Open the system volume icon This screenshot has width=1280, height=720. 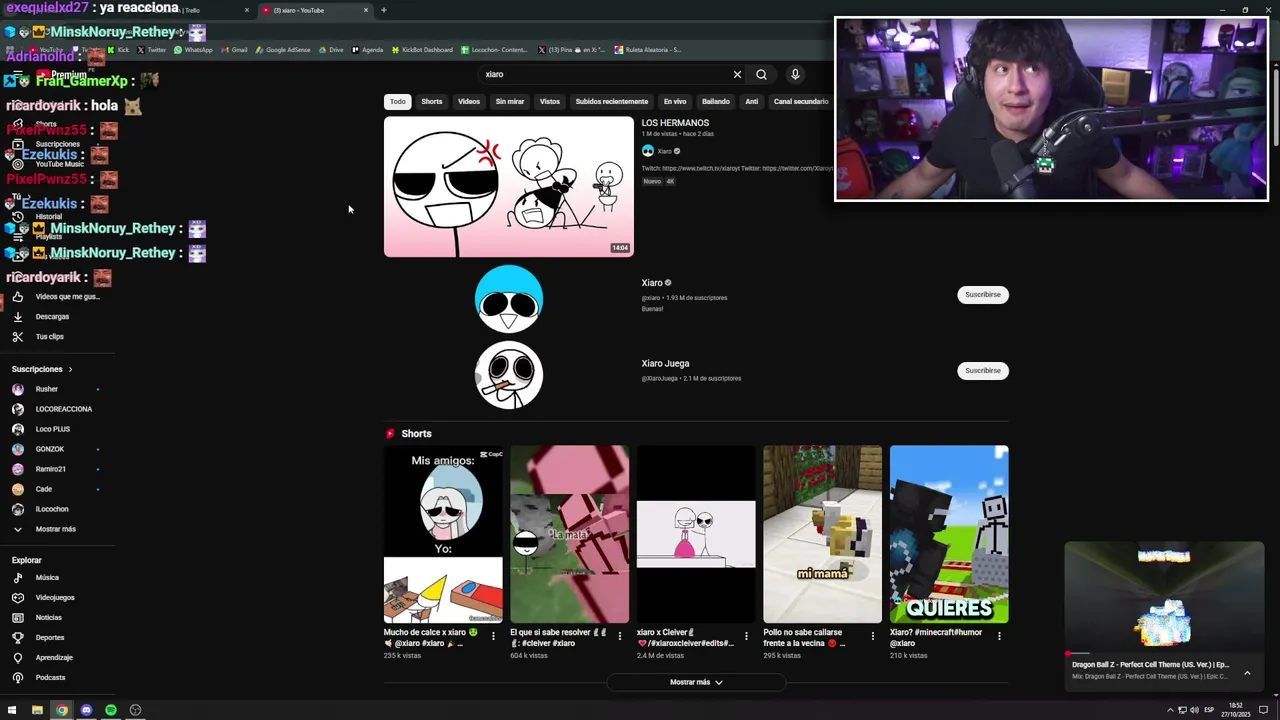pos(1195,710)
